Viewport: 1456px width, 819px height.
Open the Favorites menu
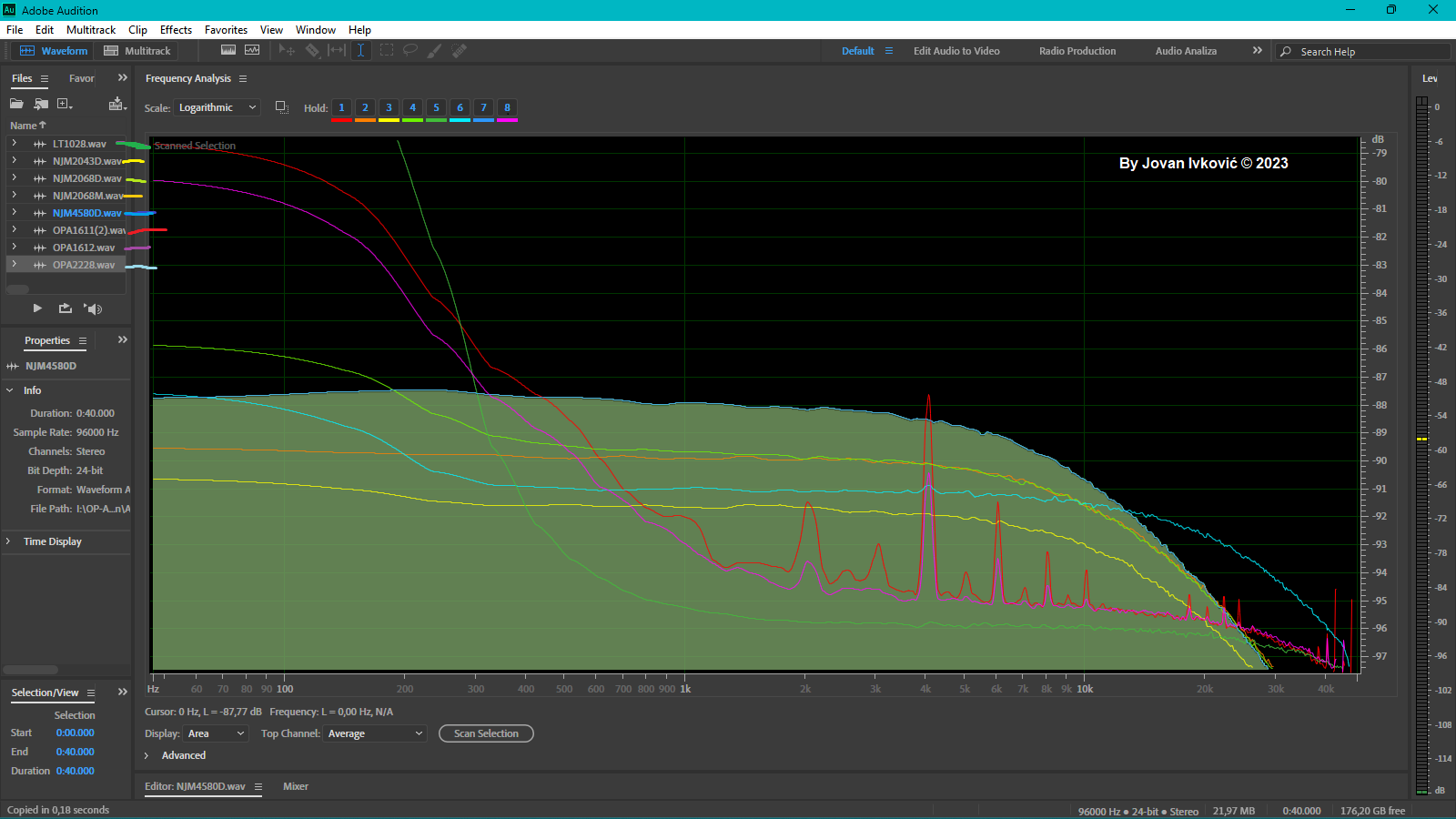click(226, 30)
